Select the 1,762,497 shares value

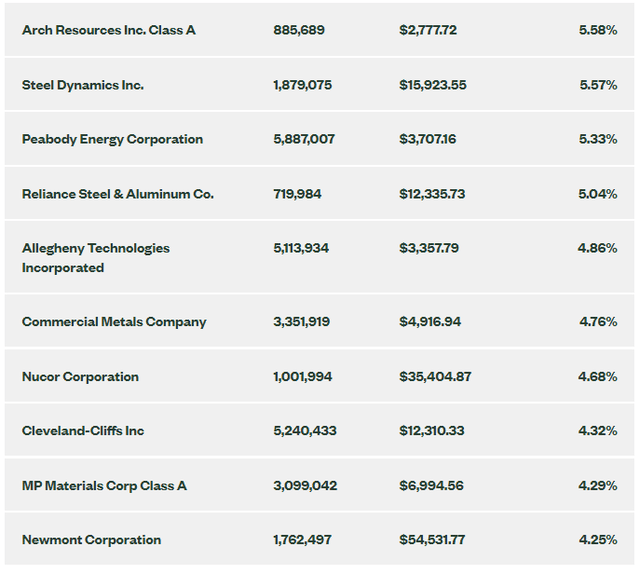click(x=302, y=540)
